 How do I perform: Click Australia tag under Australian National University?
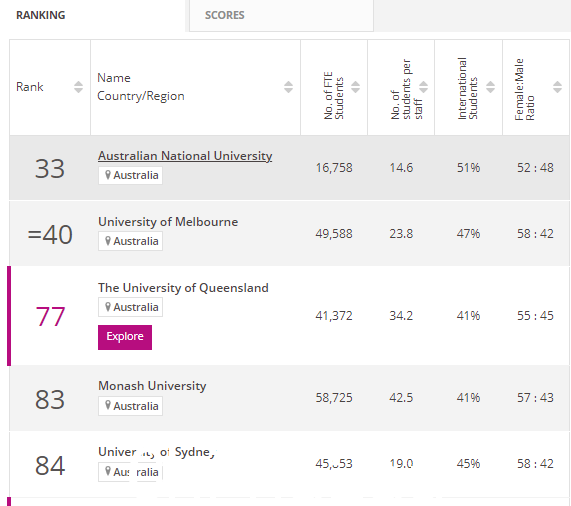(x=130, y=175)
